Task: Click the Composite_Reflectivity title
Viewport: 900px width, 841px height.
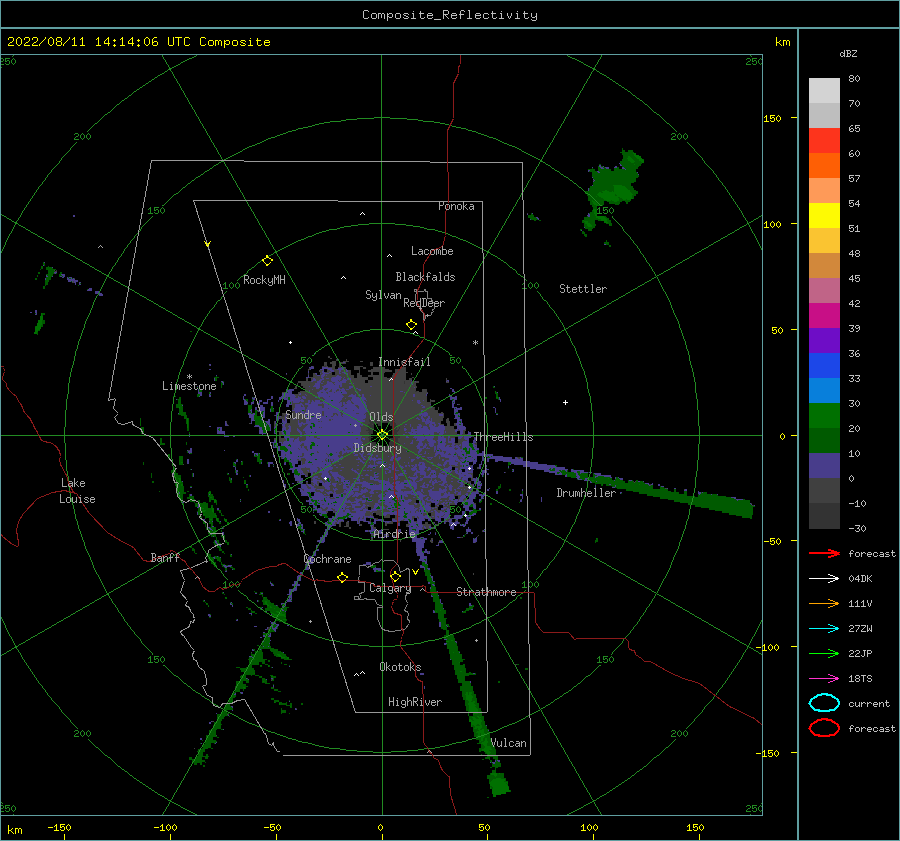Action: [x=450, y=15]
